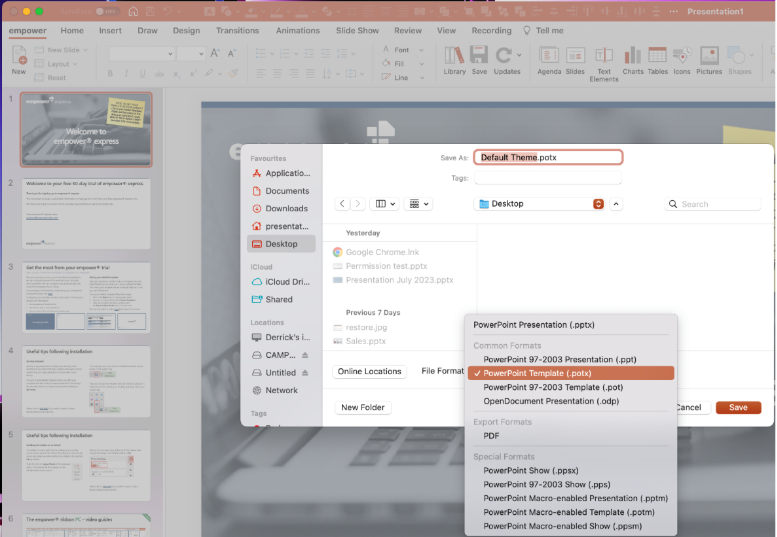Open the Desktop location popup
The width and height of the screenshot is (777, 537).
540,204
